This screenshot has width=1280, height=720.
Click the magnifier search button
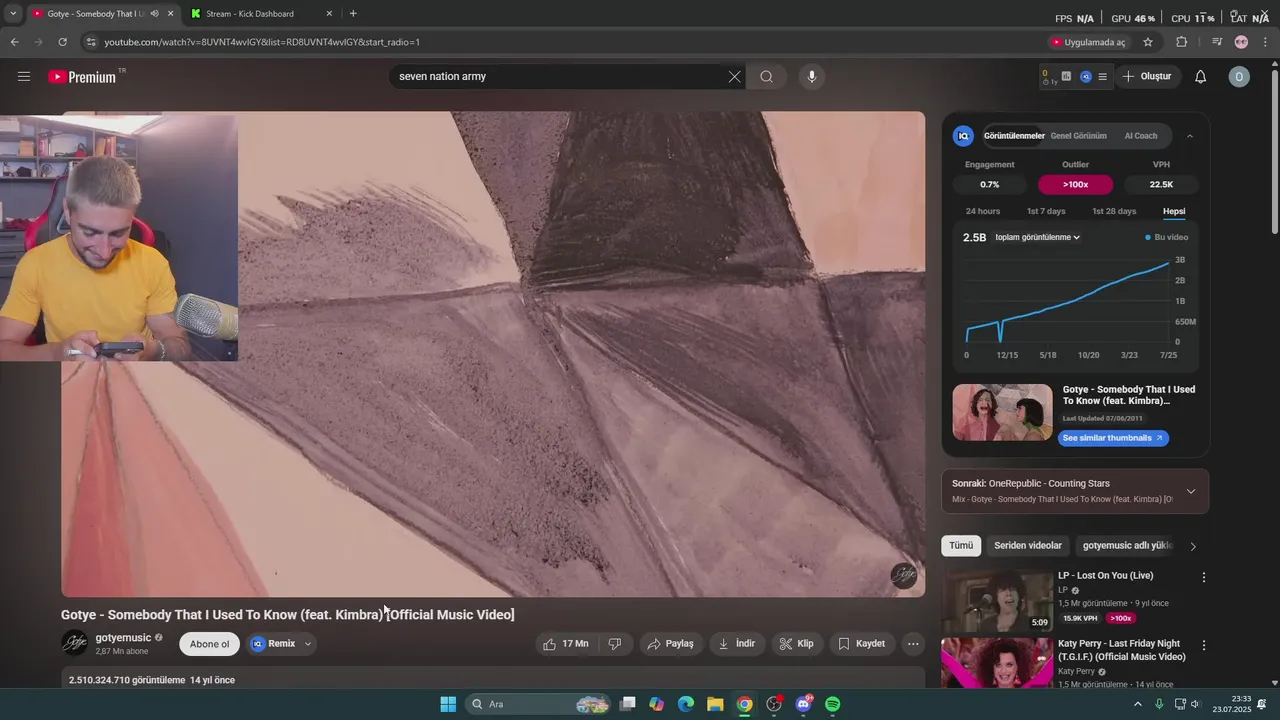pyautogui.click(x=766, y=76)
